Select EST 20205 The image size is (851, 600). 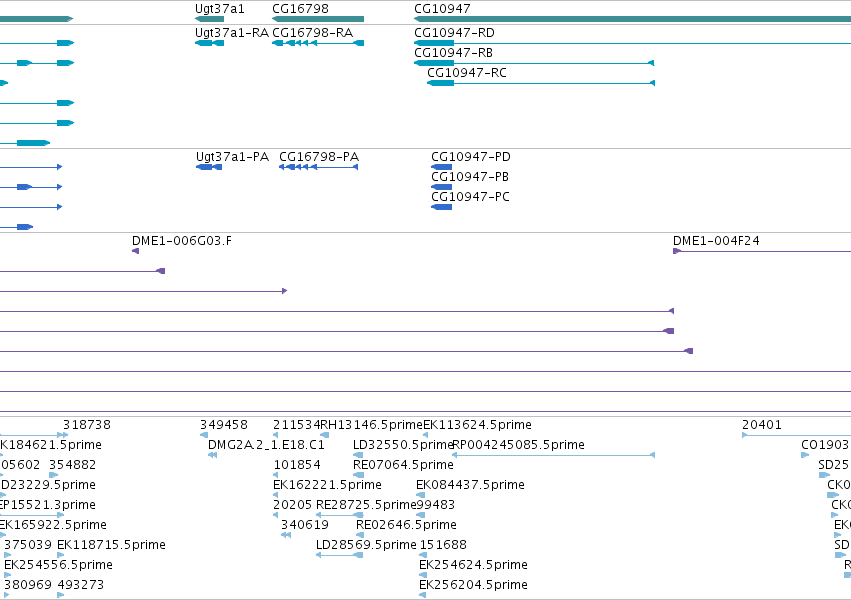(x=276, y=515)
